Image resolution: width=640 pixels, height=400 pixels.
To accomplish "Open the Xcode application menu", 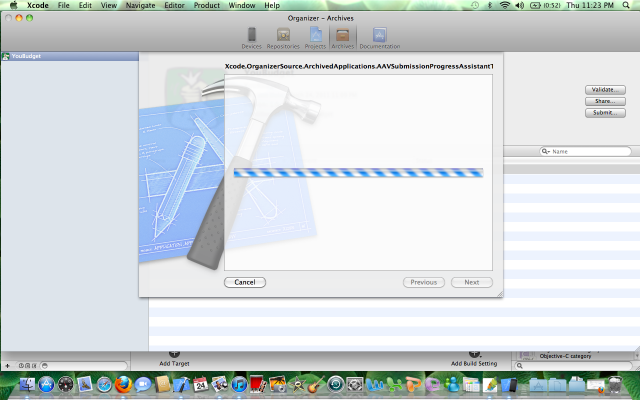I will [x=38, y=5].
